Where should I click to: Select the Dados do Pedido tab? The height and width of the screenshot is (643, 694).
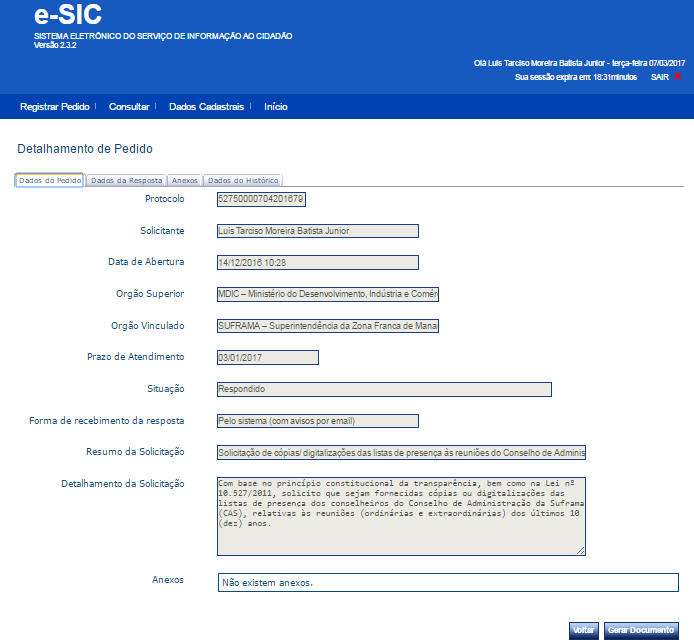coord(50,180)
